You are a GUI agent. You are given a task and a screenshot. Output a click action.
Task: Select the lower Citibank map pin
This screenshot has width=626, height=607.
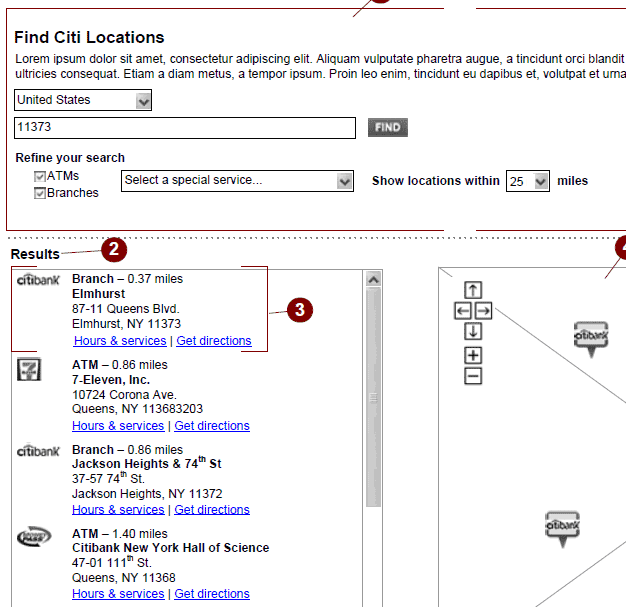563,529
